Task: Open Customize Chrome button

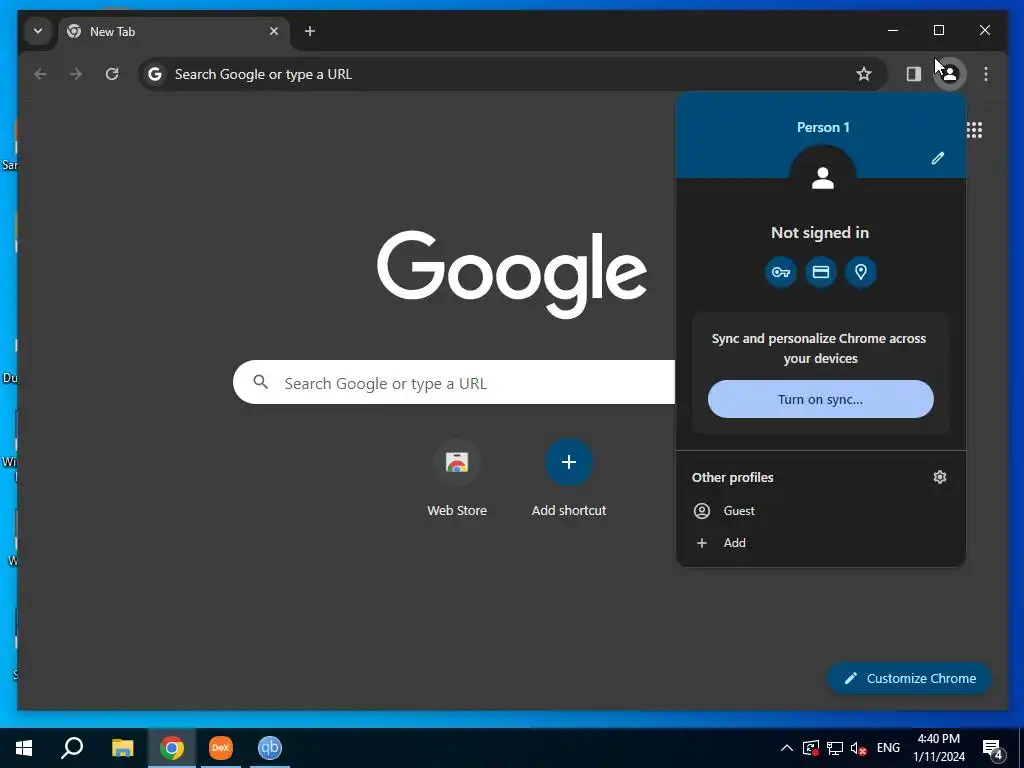Action: click(910, 679)
